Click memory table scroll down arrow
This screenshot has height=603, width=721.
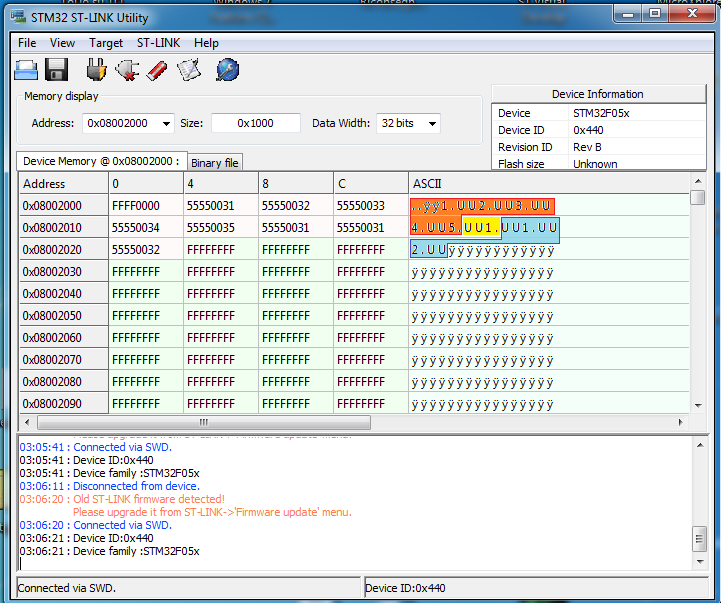click(698, 406)
